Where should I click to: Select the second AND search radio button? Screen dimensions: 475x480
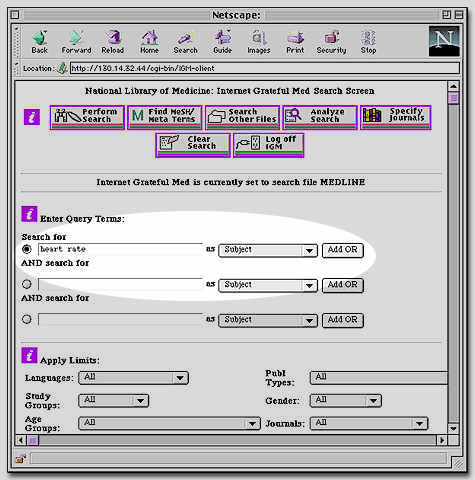point(27,284)
